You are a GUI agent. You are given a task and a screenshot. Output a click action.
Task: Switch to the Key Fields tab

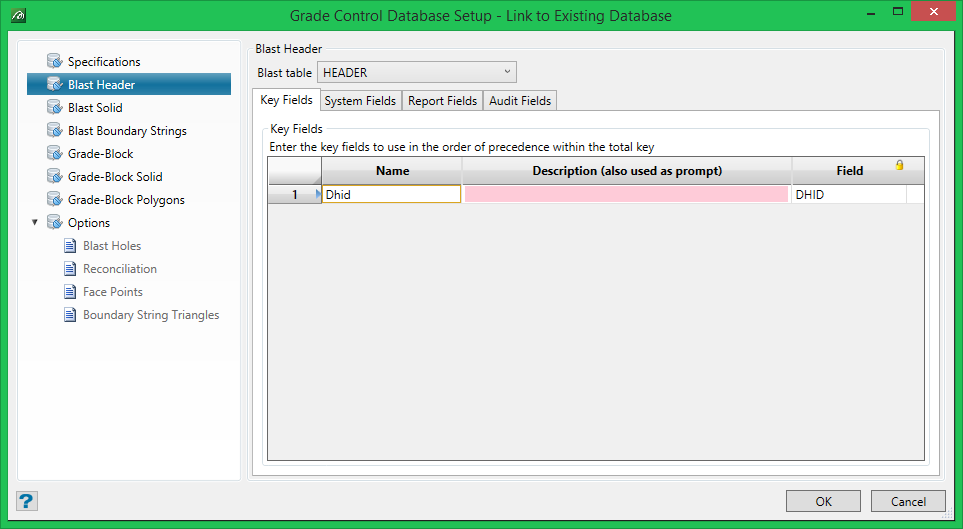[x=286, y=100]
